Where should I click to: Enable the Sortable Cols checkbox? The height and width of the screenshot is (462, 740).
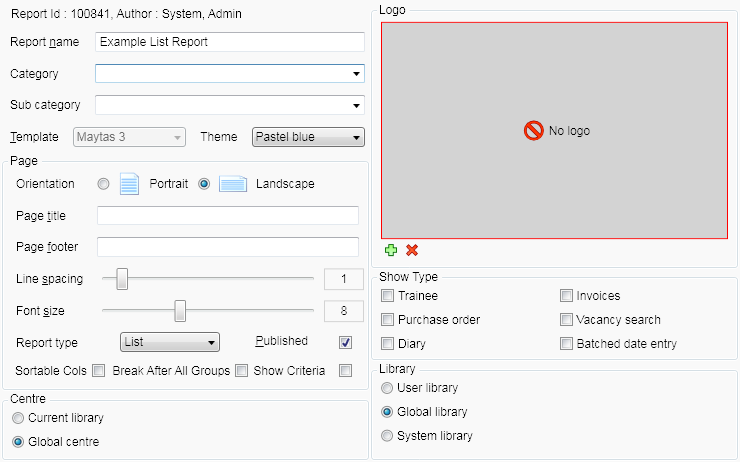tap(99, 371)
